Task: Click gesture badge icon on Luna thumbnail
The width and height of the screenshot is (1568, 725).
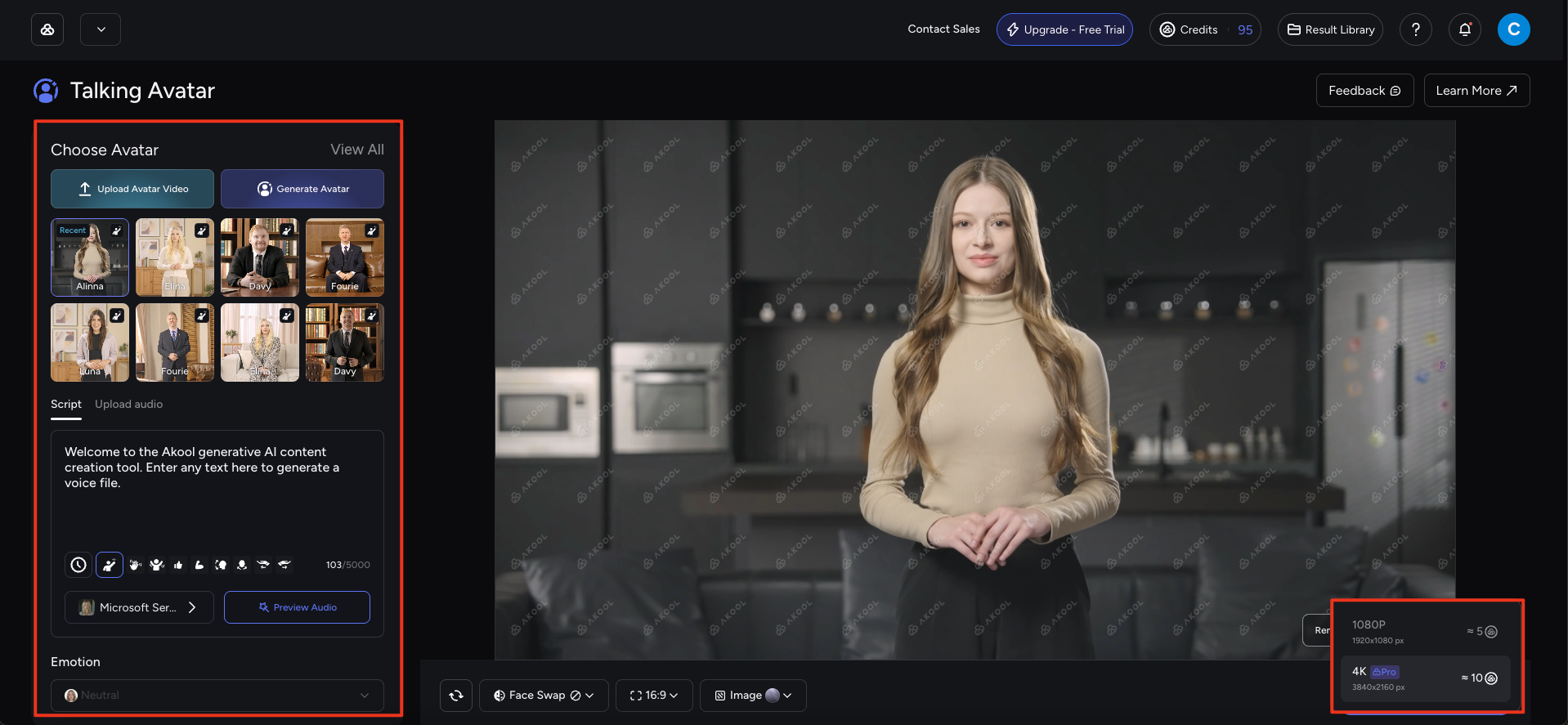Action: (x=117, y=316)
